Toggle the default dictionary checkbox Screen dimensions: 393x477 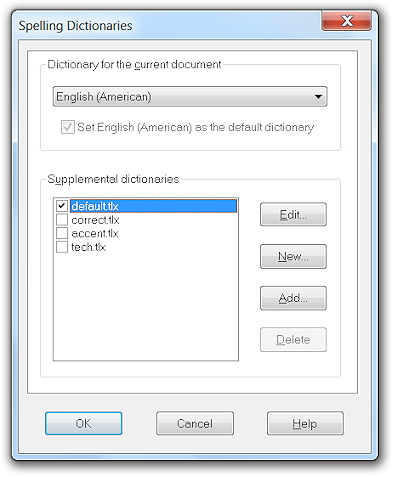(68, 127)
